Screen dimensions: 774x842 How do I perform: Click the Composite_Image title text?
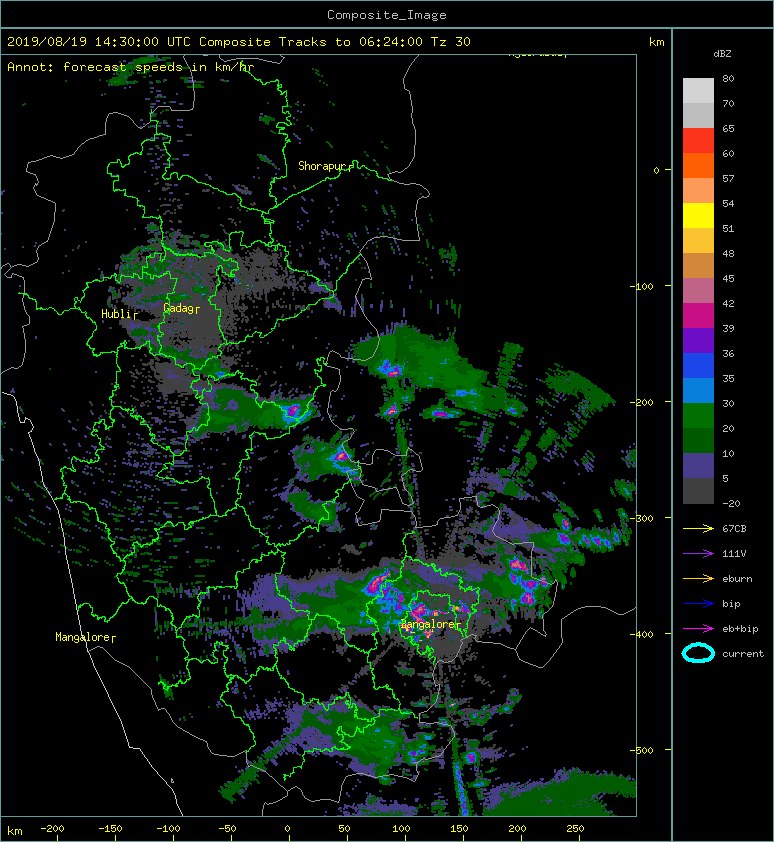387,14
